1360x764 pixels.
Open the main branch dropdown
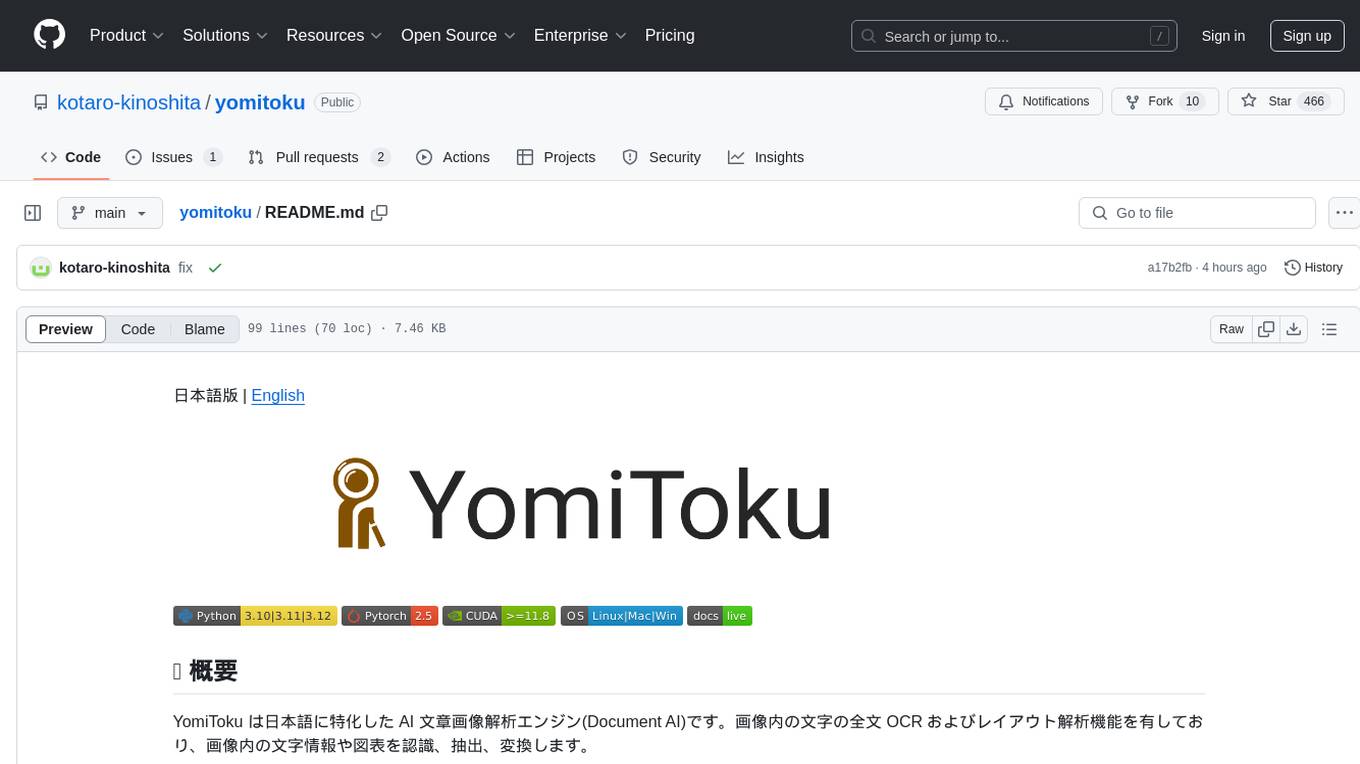point(110,213)
